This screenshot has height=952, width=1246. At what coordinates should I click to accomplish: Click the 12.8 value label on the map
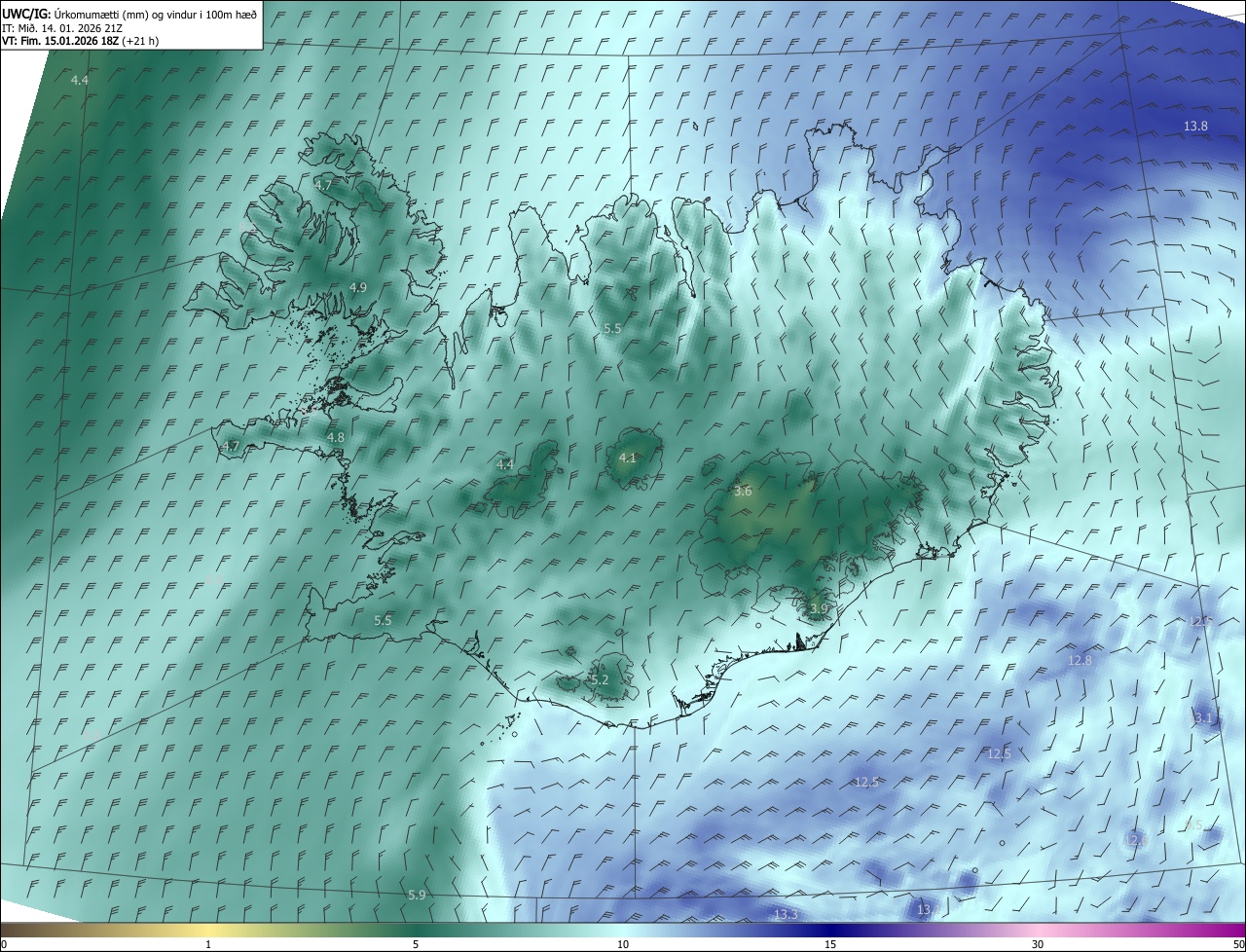[1080, 660]
